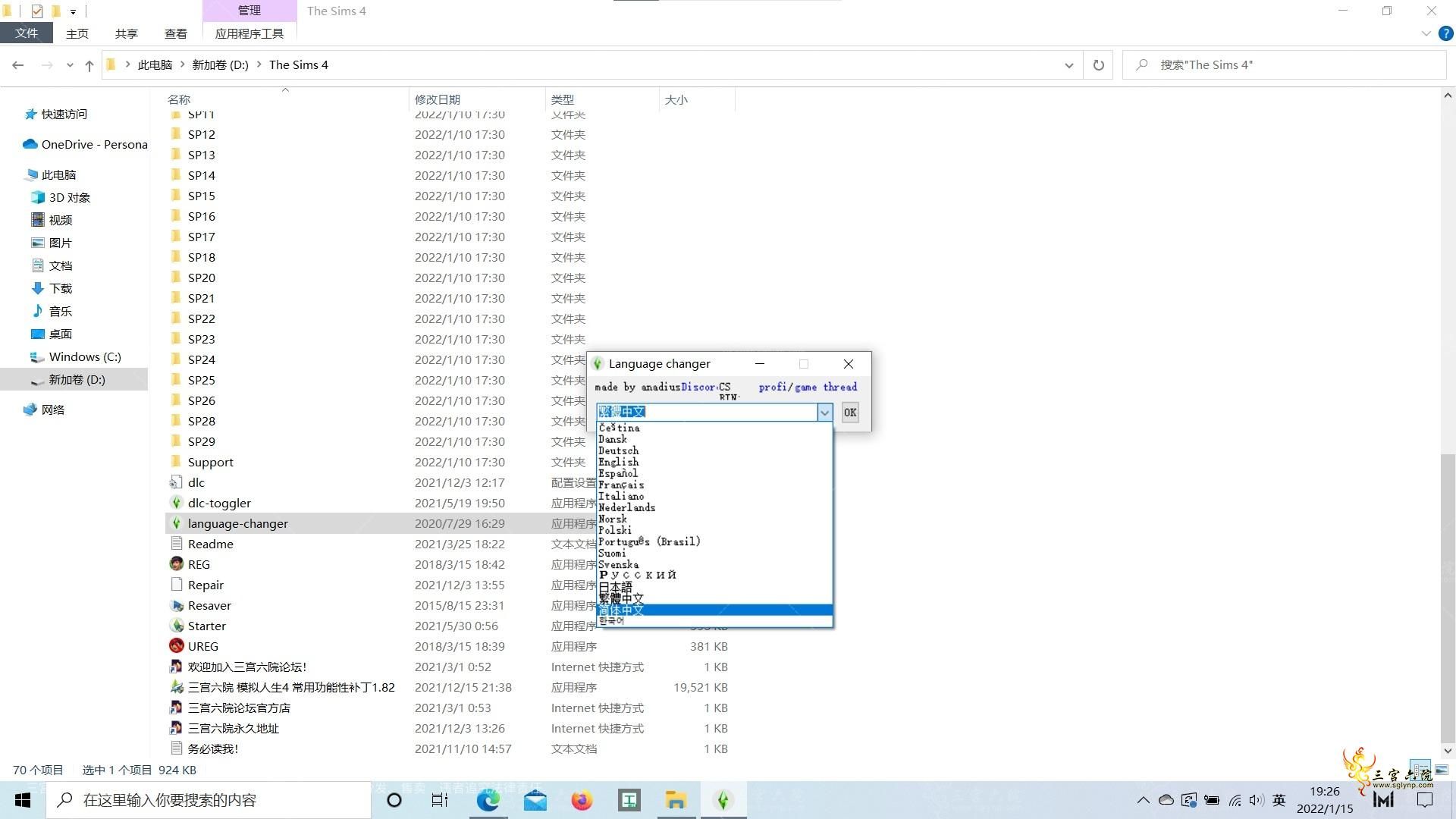Open the Discord link in Language changer
The height and width of the screenshot is (819, 1456).
(x=698, y=387)
